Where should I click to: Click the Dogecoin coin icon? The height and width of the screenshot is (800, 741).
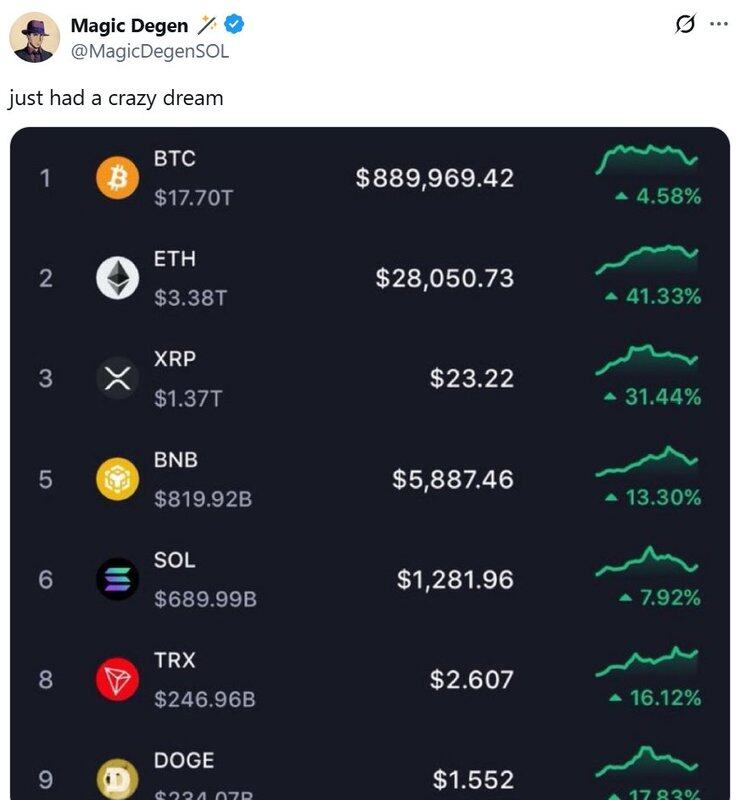point(117,778)
